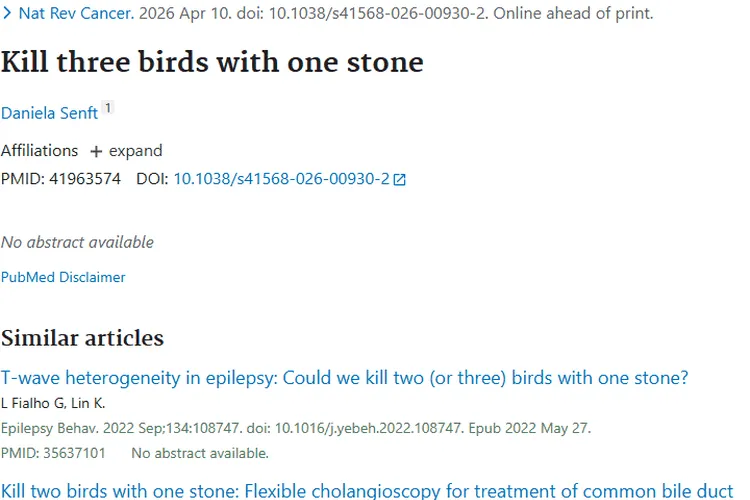Image resolution: width=750 pixels, height=500 pixels.
Task: Click the "Kill three birds with one stone" title
Action: (x=212, y=62)
